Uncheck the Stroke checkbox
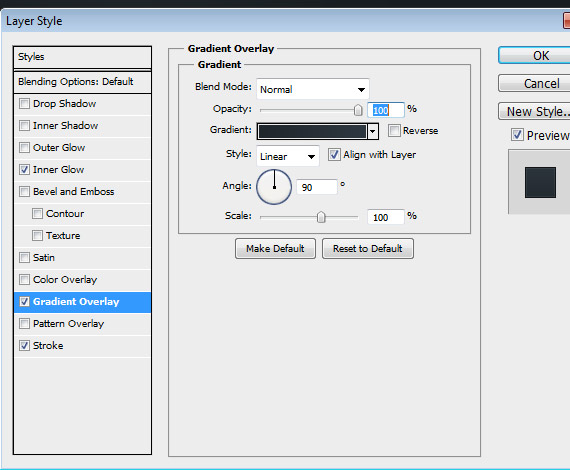570x470 pixels. coord(24,346)
